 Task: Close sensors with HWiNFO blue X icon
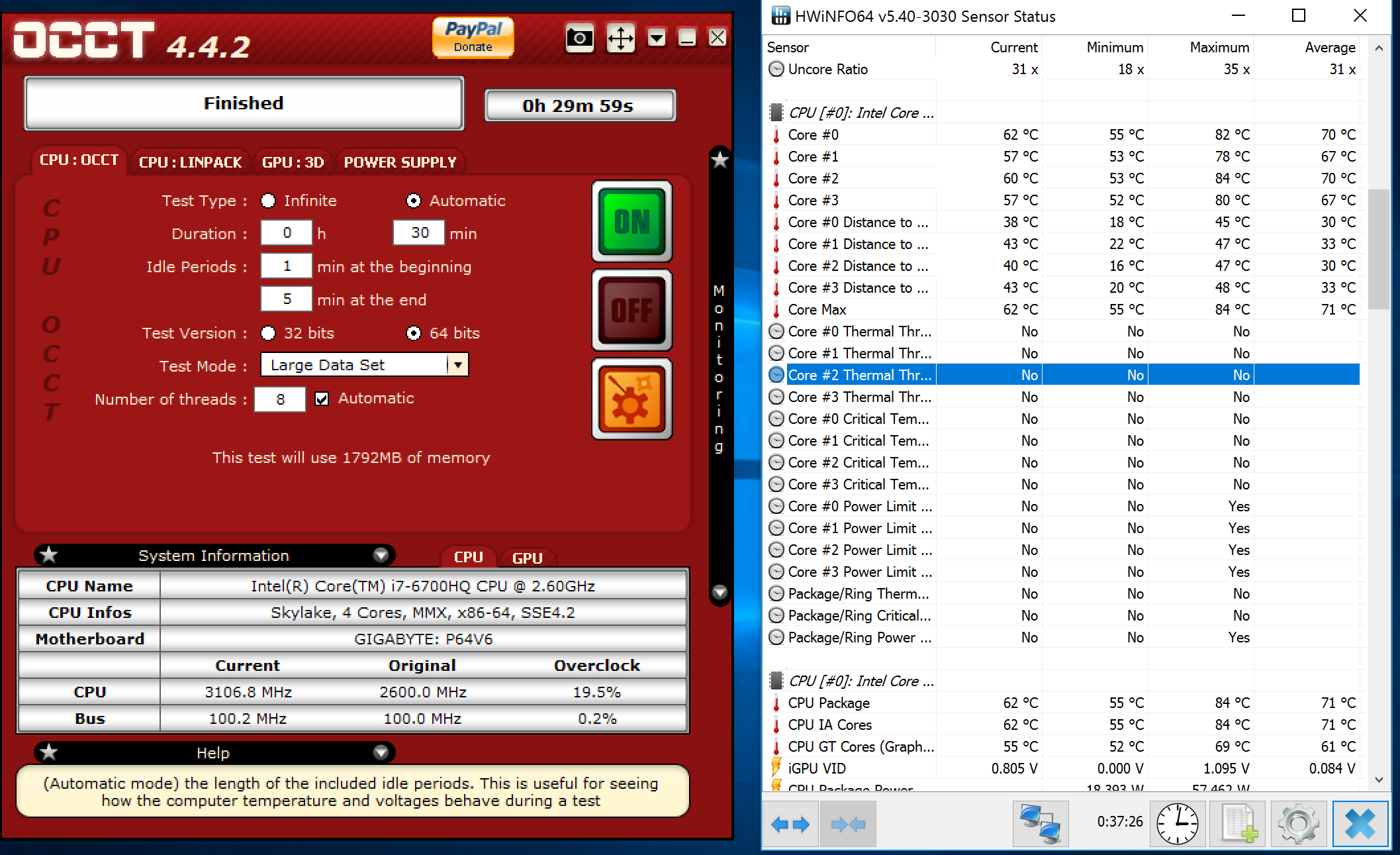[1360, 824]
